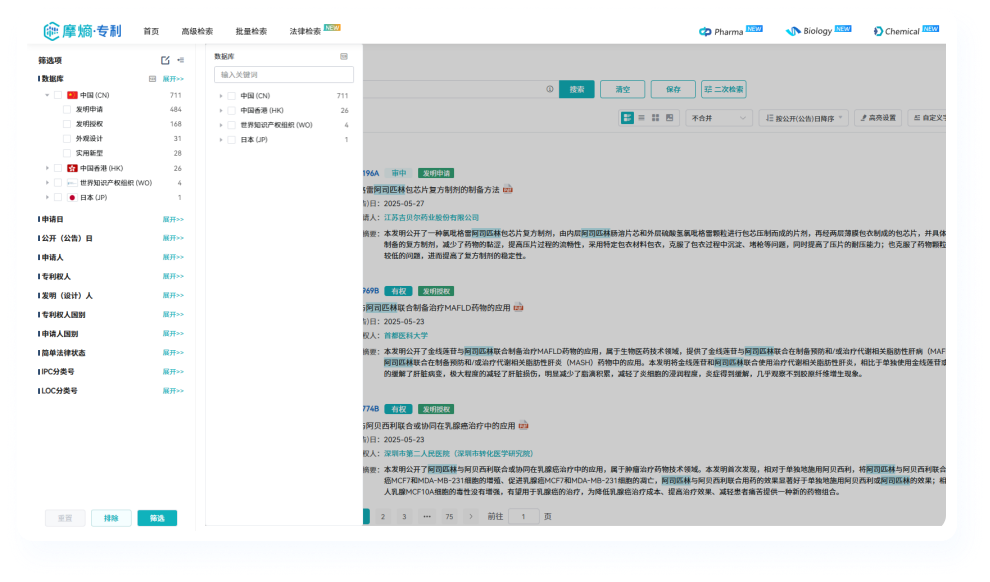Check 世界知识产权组织 (WO) in left filter
The height and width of the screenshot is (582, 990).
click(x=58, y=183)
